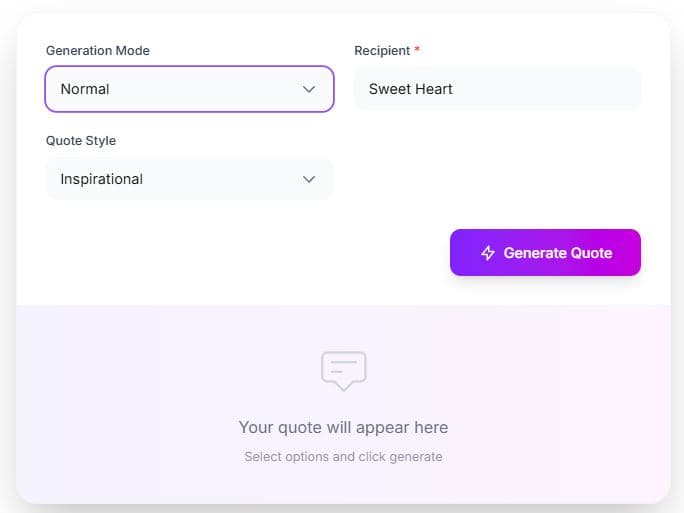Click "Your quote will appear here" text
The height and width of the screenshot is (513, 684).
coord(343,428)
